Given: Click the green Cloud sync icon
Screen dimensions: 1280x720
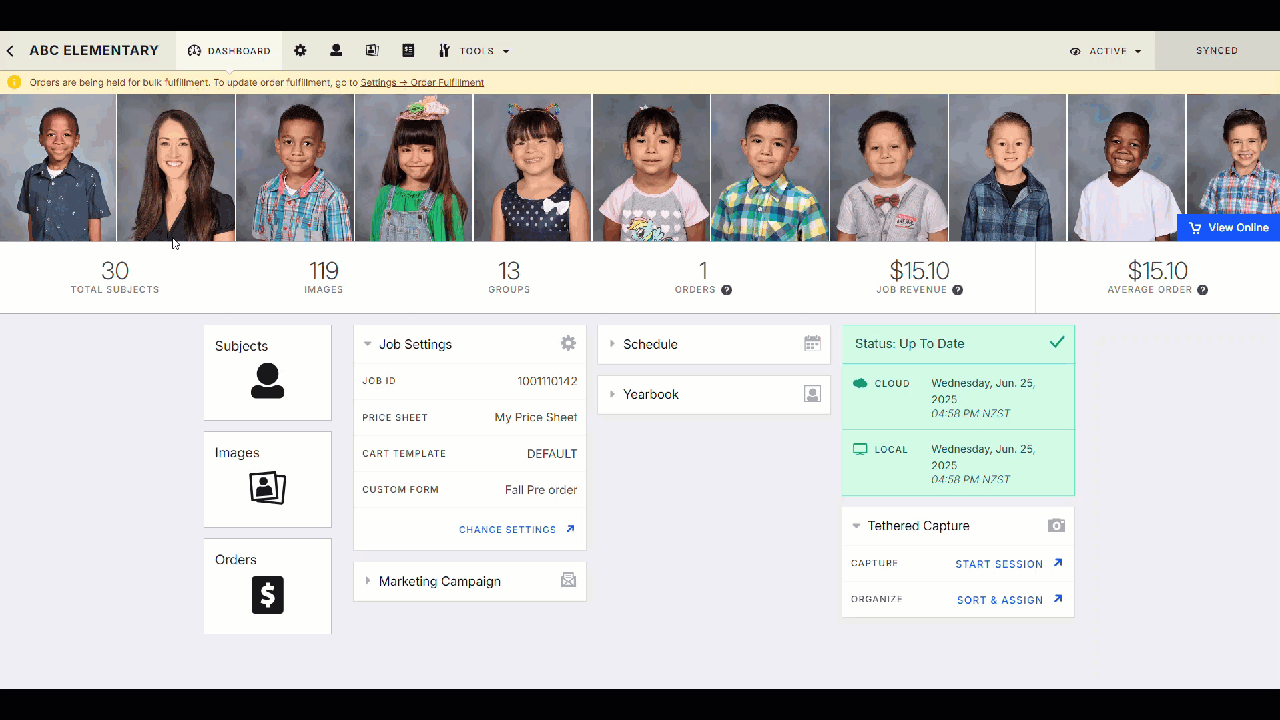Looking at the screenshot, I should pyautogui.click(x=860, y=383).
